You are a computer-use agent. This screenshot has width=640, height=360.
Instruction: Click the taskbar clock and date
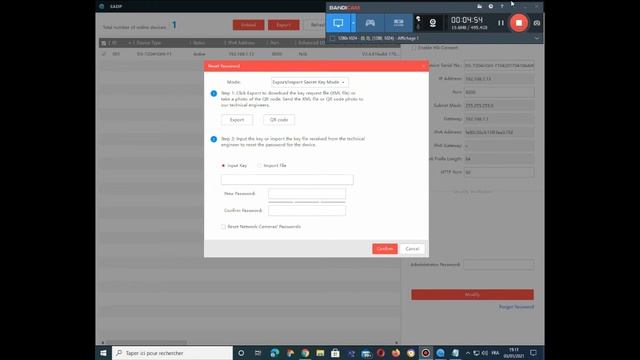513,353
